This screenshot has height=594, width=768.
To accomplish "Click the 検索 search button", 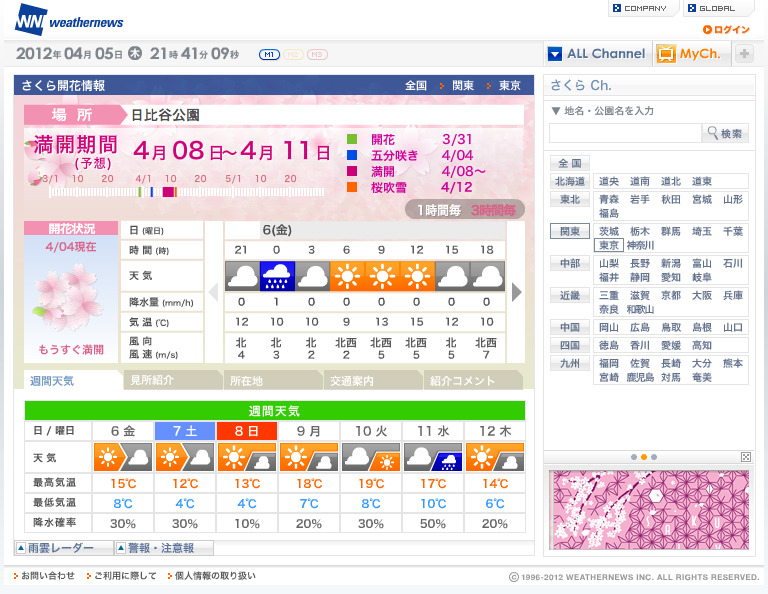I will [x=725, y=133].
